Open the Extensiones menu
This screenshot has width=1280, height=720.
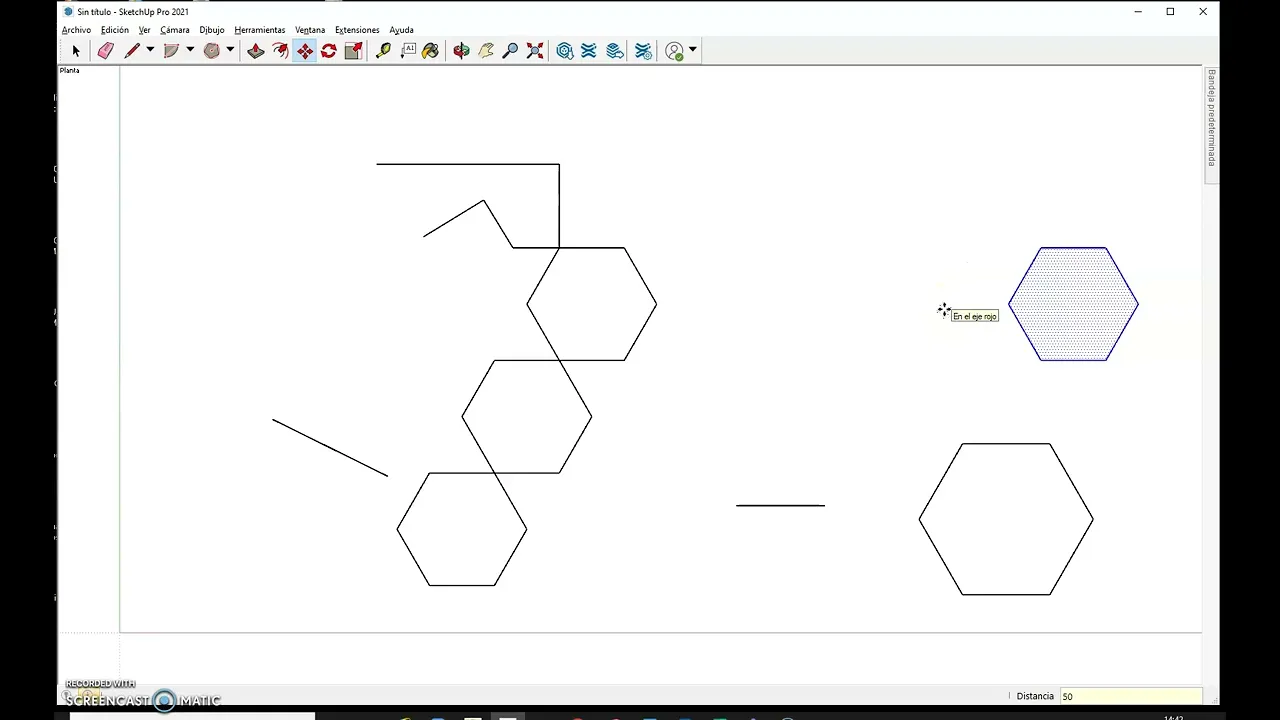357,30
